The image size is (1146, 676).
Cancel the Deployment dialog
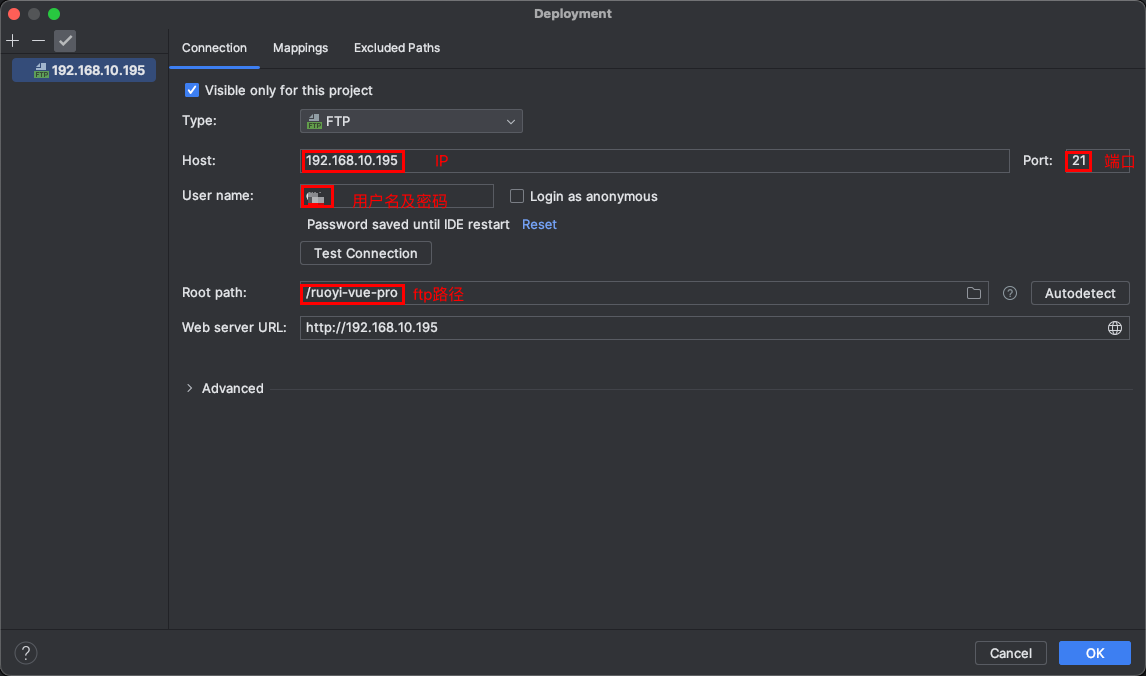(x=1010, y=653)
